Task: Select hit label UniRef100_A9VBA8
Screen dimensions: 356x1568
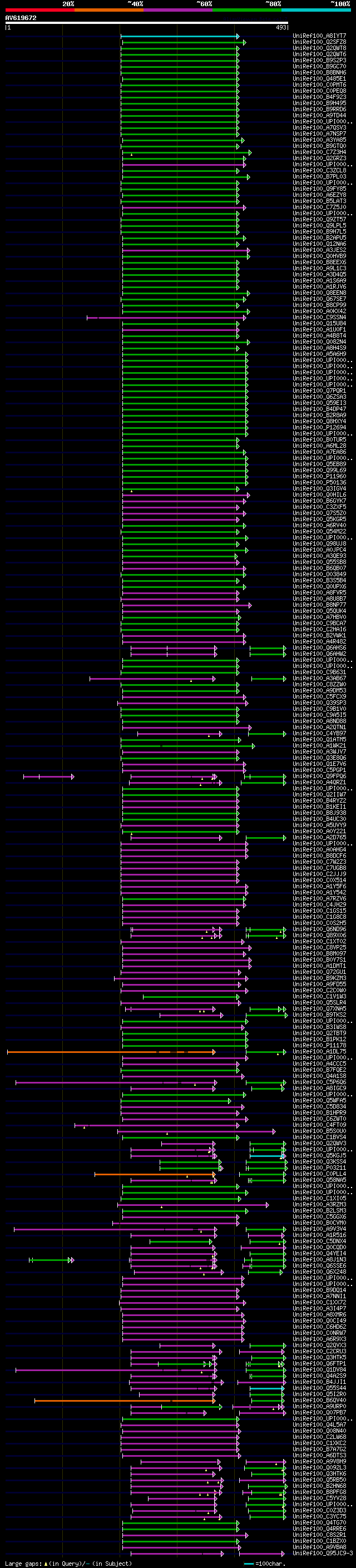Action: tap(319, 1547)
